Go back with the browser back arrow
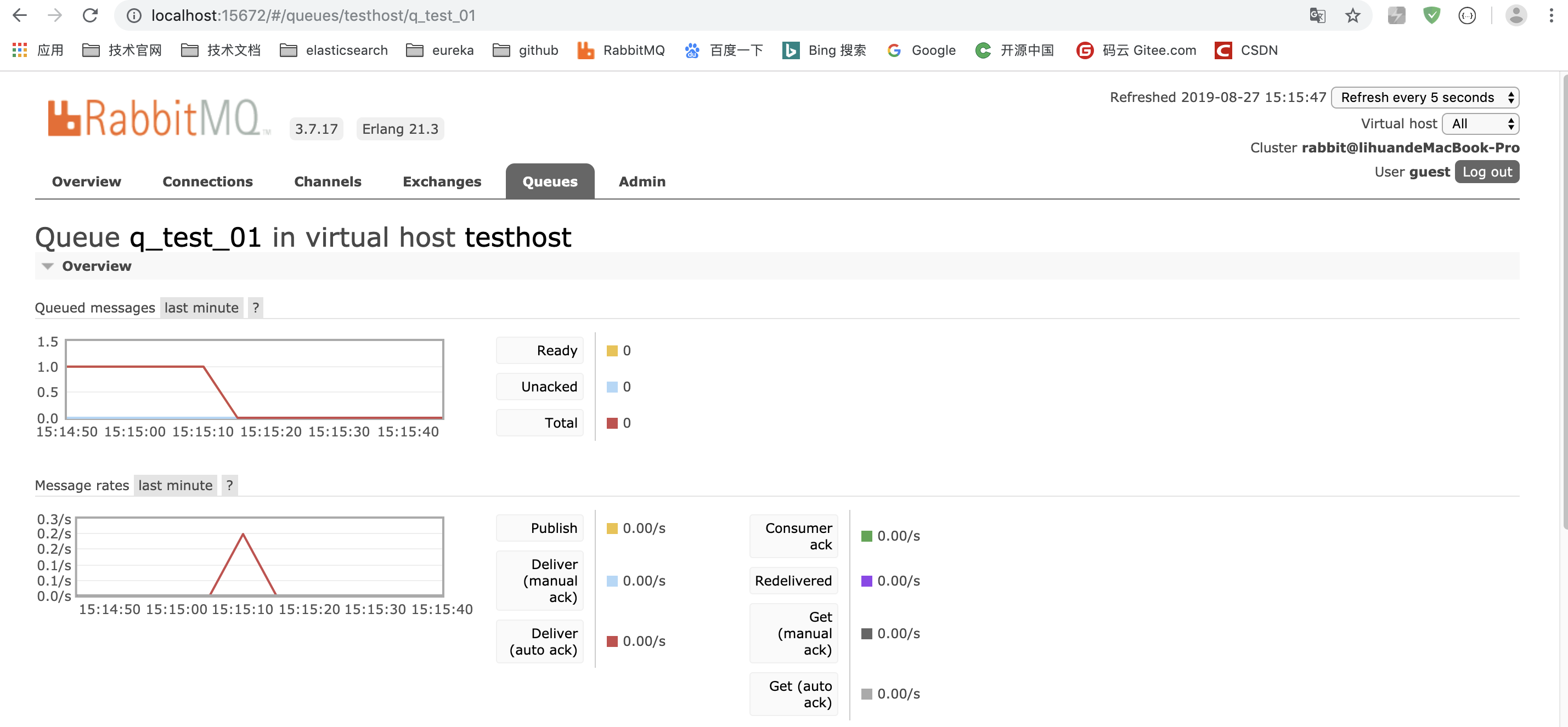This screenshot has height=727, width=1568. point(20,15)
